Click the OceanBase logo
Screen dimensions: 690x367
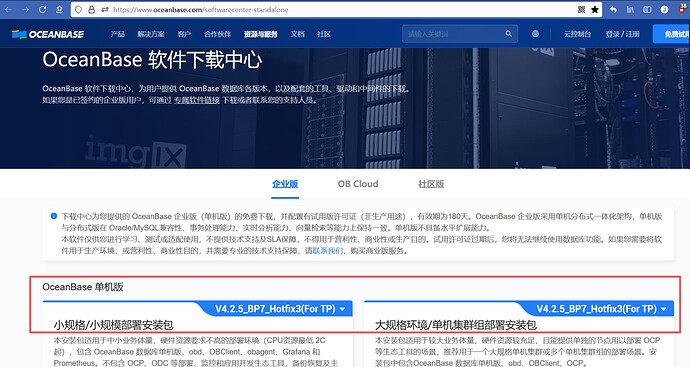pyautogui.click(x=48, y=34)
